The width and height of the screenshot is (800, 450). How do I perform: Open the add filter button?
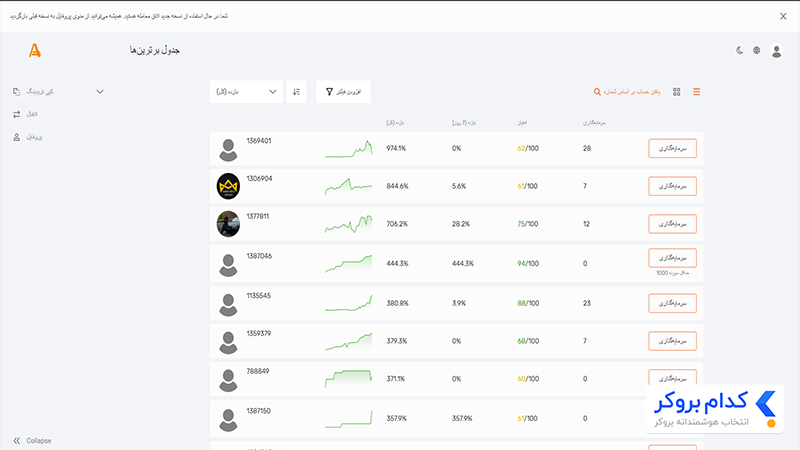343,92
